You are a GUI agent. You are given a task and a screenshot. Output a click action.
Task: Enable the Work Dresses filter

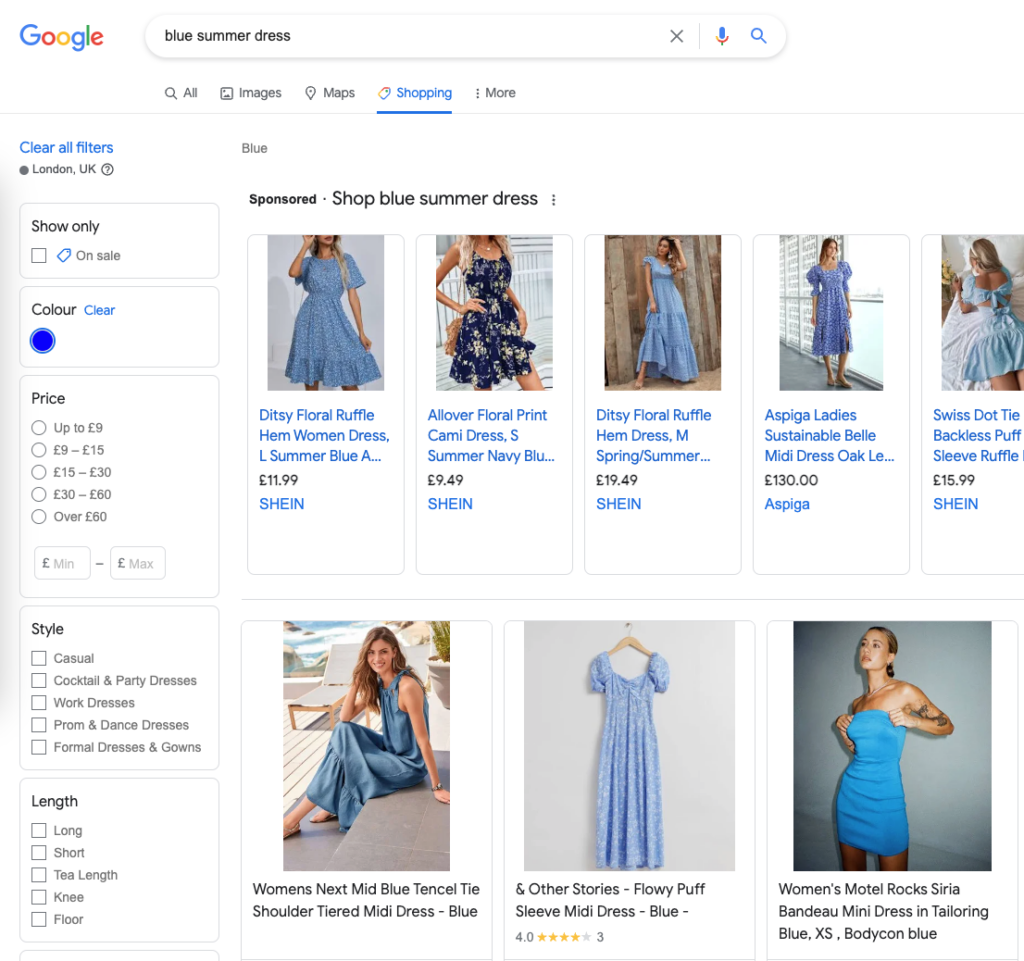[39, 702]
